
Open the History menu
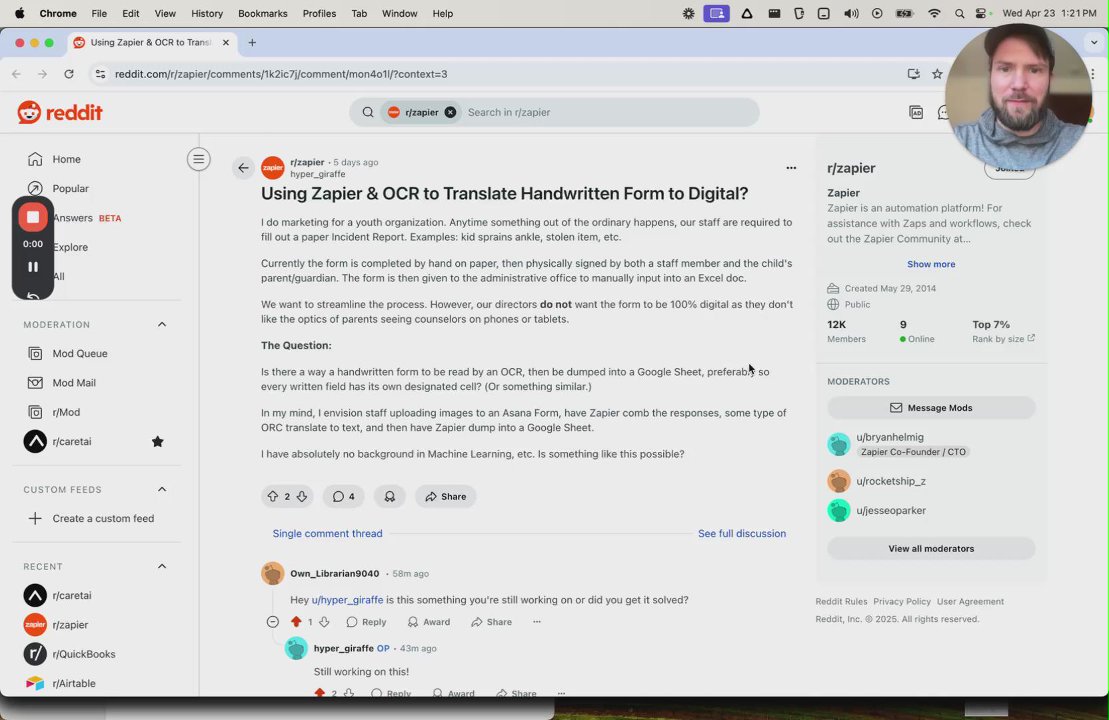coord(207,13)
